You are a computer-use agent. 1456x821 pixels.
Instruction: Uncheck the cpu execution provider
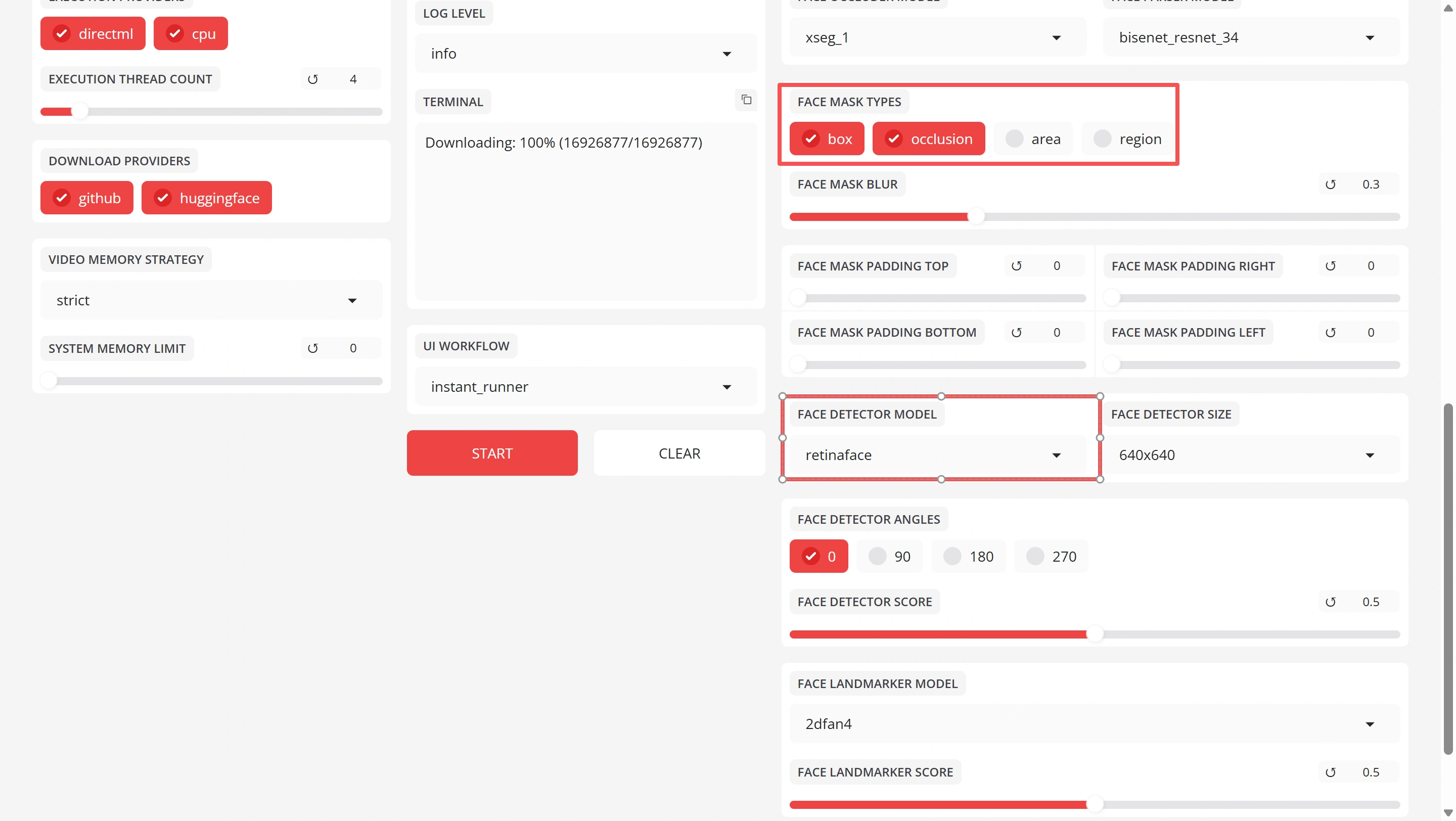click(191, 34)
